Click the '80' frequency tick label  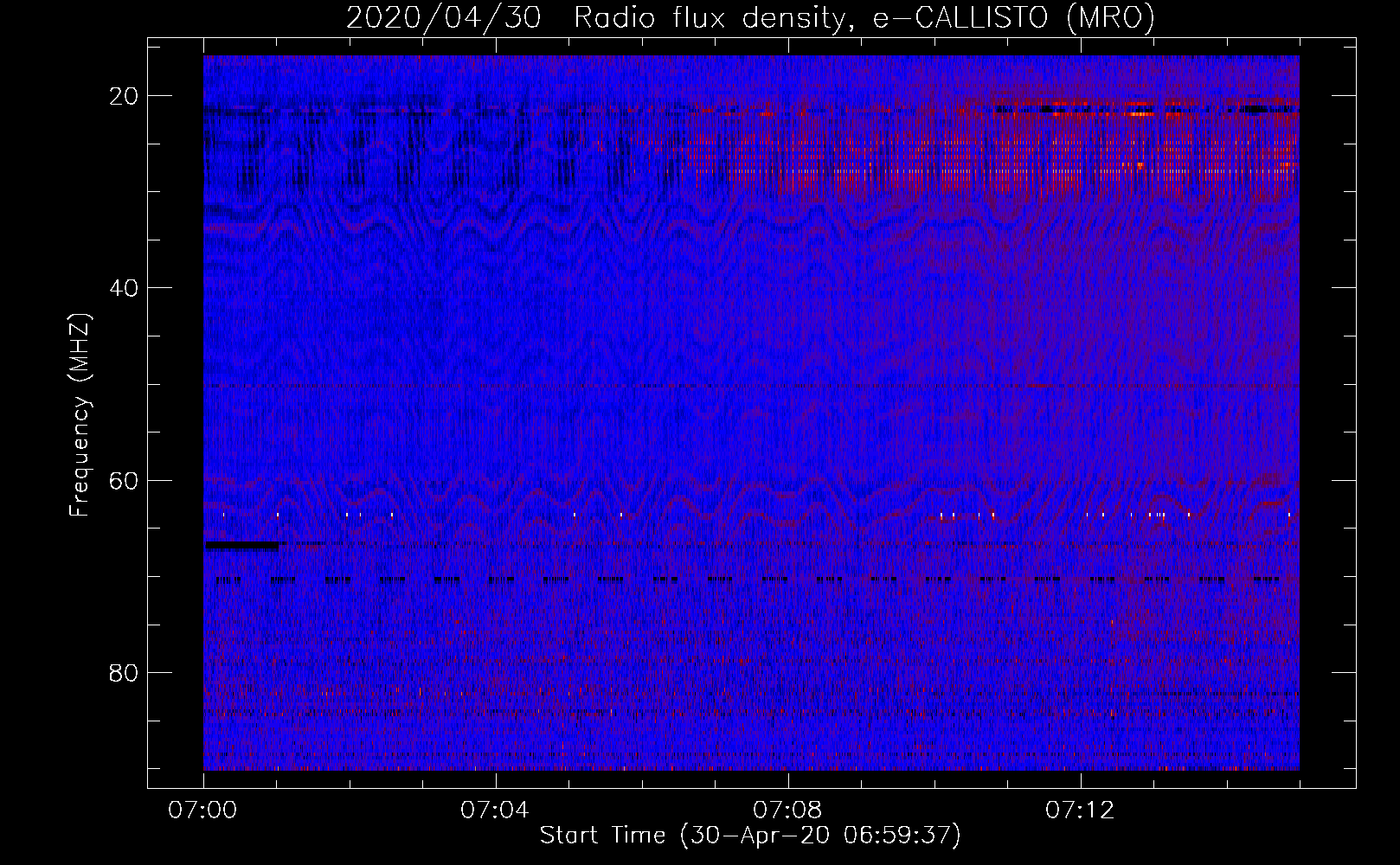point(124,672)
